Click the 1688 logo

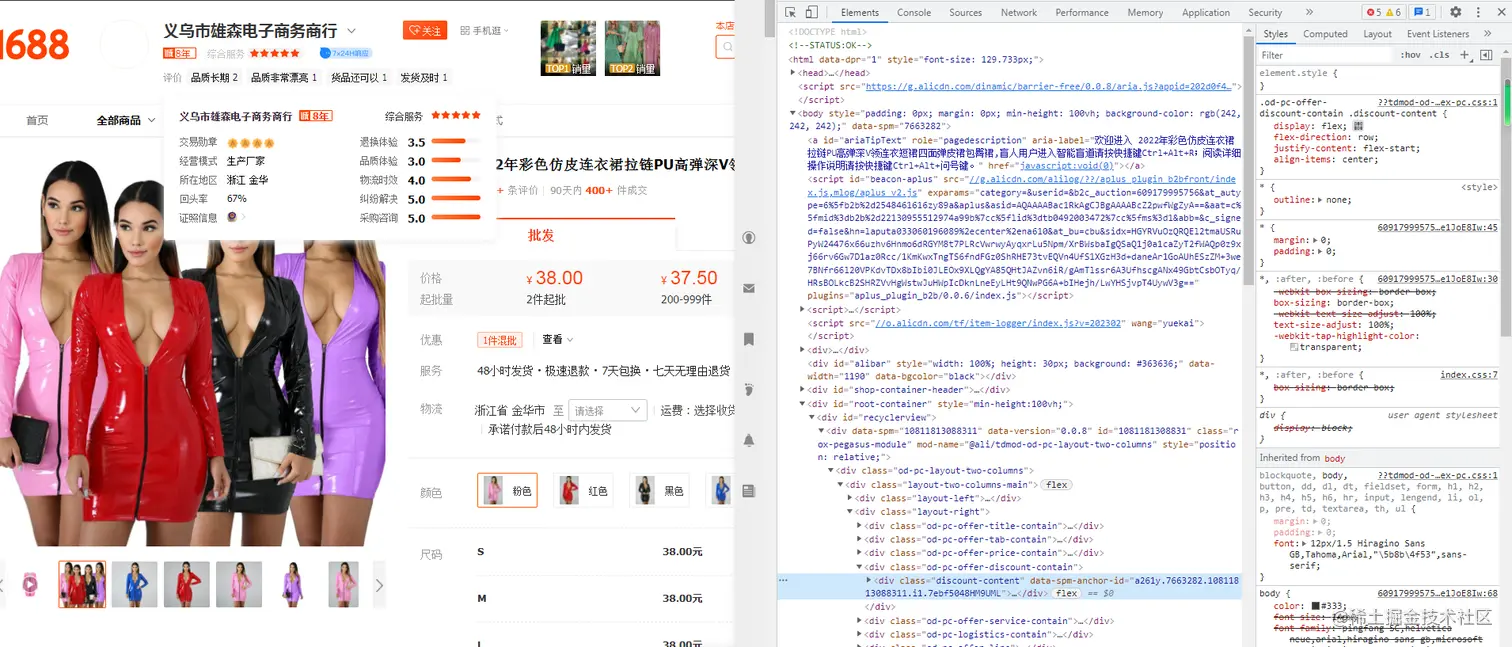[34, 45]
